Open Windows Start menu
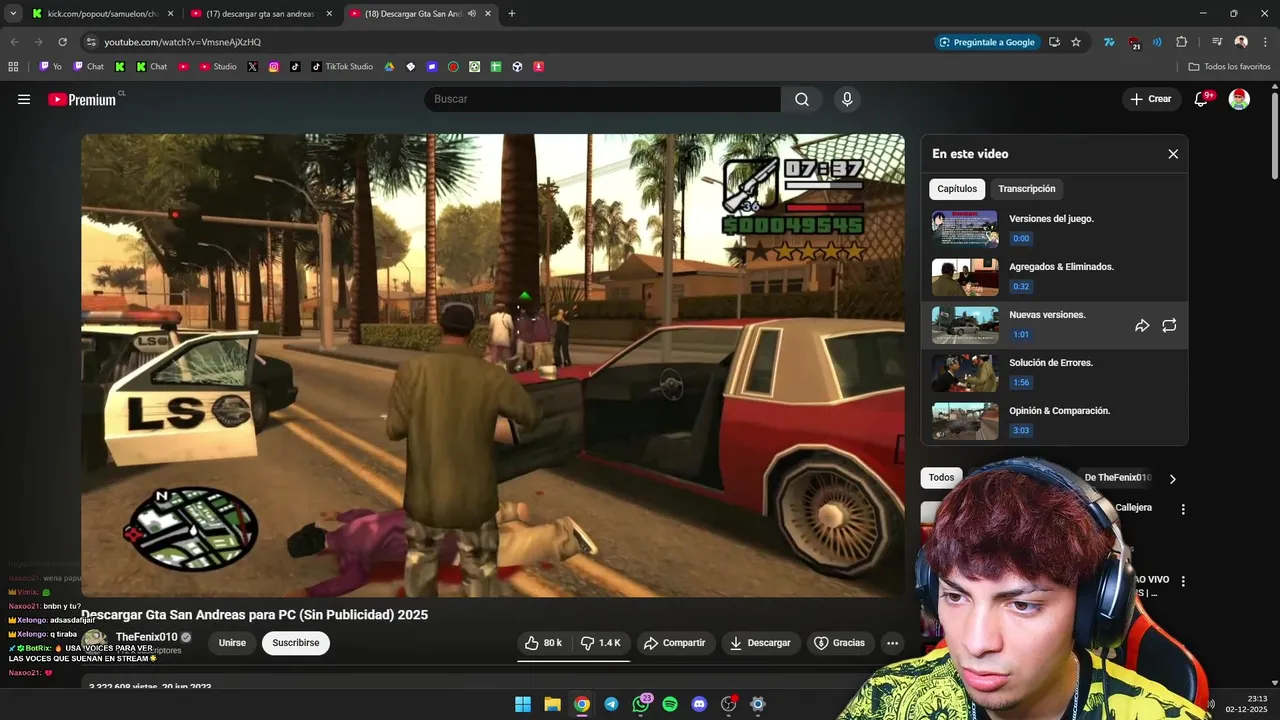Image resolution: width=1280 pixels, height=720 pixels. [x=523, y=704]
